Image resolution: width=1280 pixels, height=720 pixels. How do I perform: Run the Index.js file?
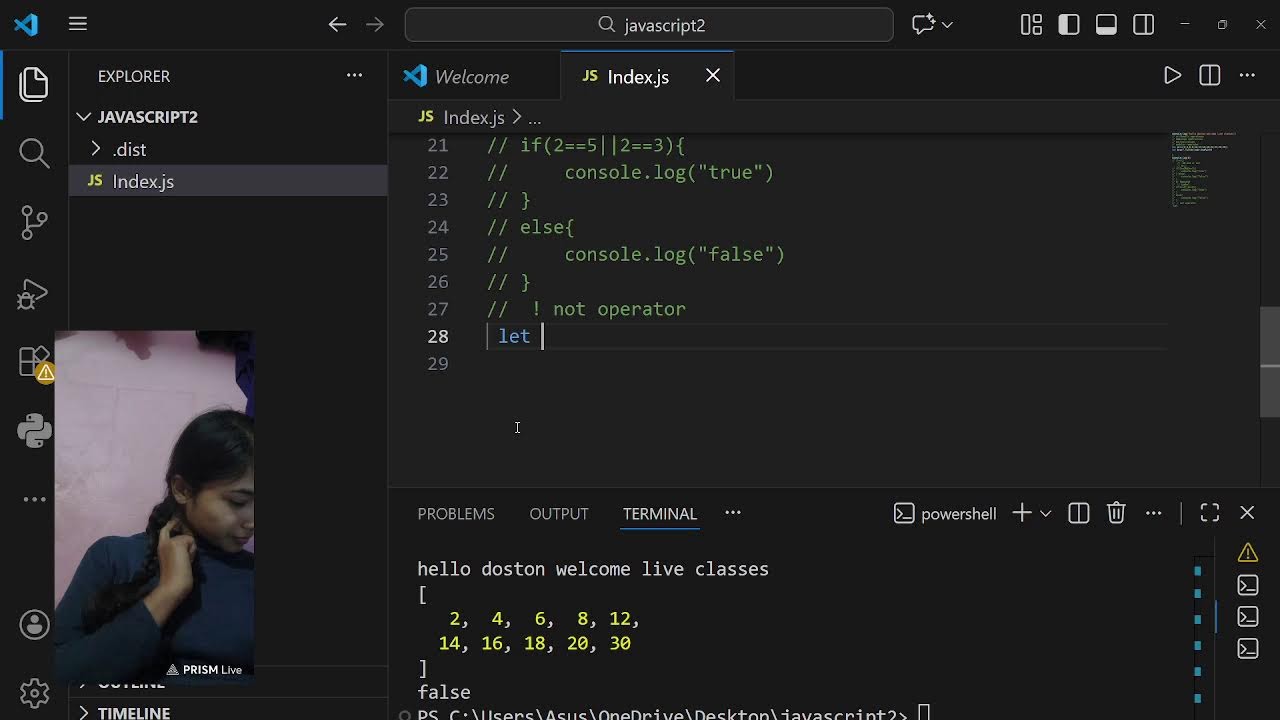coord(1172,76)
